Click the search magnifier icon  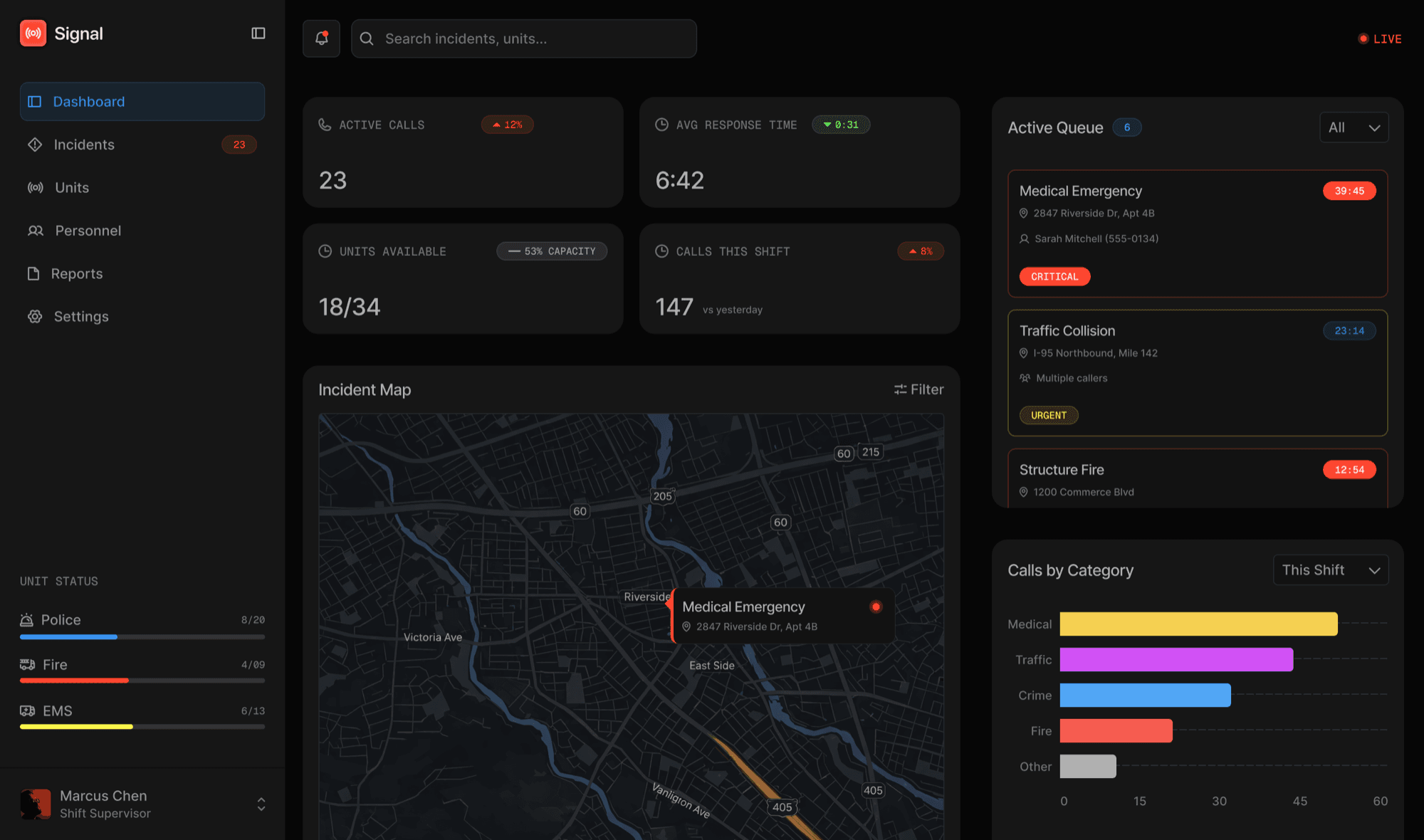click(367, 38)
